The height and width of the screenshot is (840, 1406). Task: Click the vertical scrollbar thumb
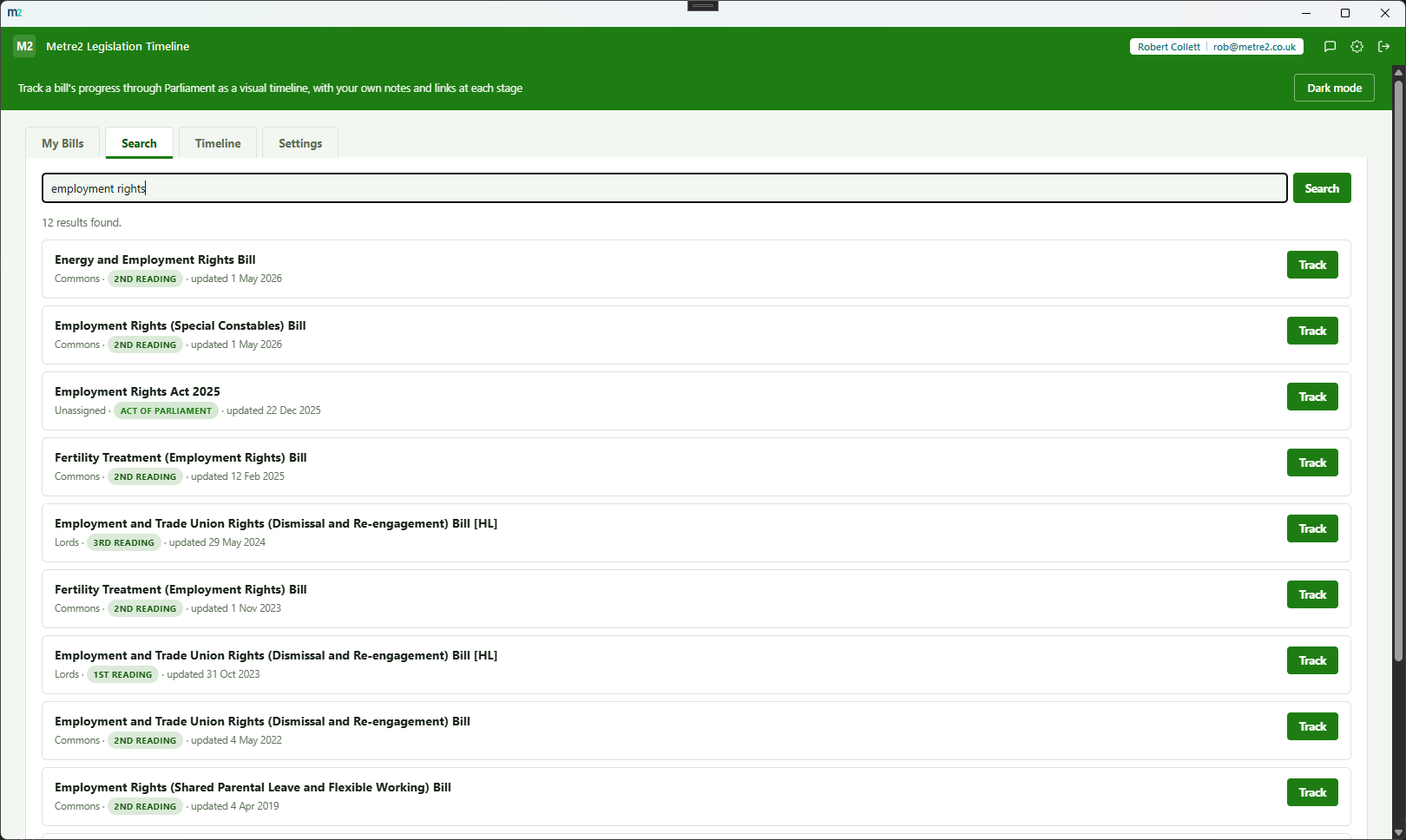pos(1398,371)
